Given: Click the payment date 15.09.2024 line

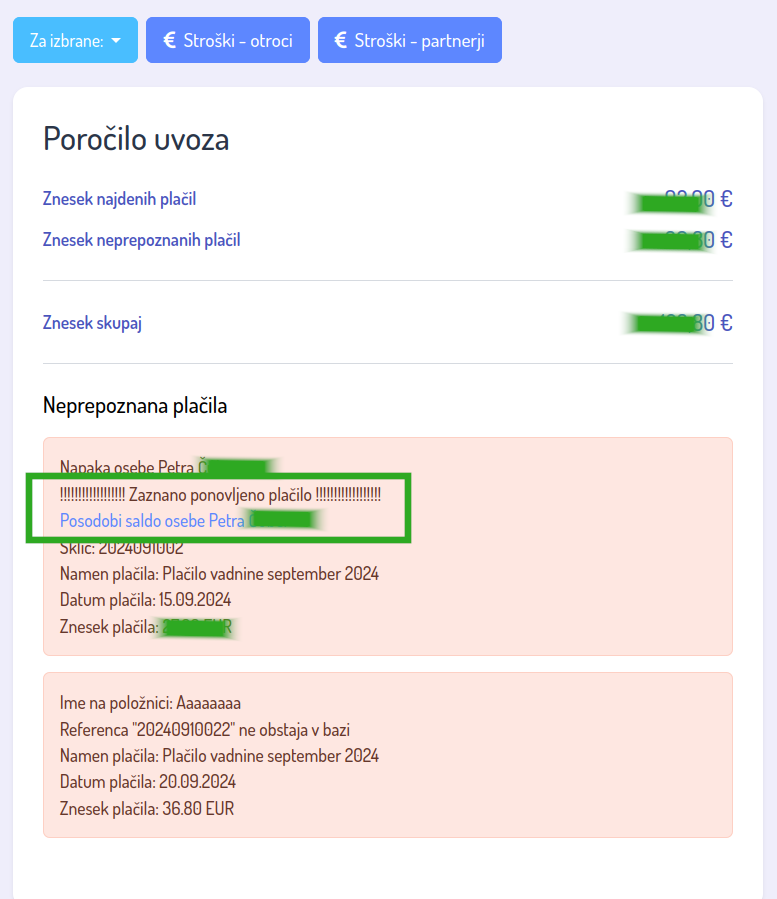Looking at the screenshot, I should coord(145,601).
